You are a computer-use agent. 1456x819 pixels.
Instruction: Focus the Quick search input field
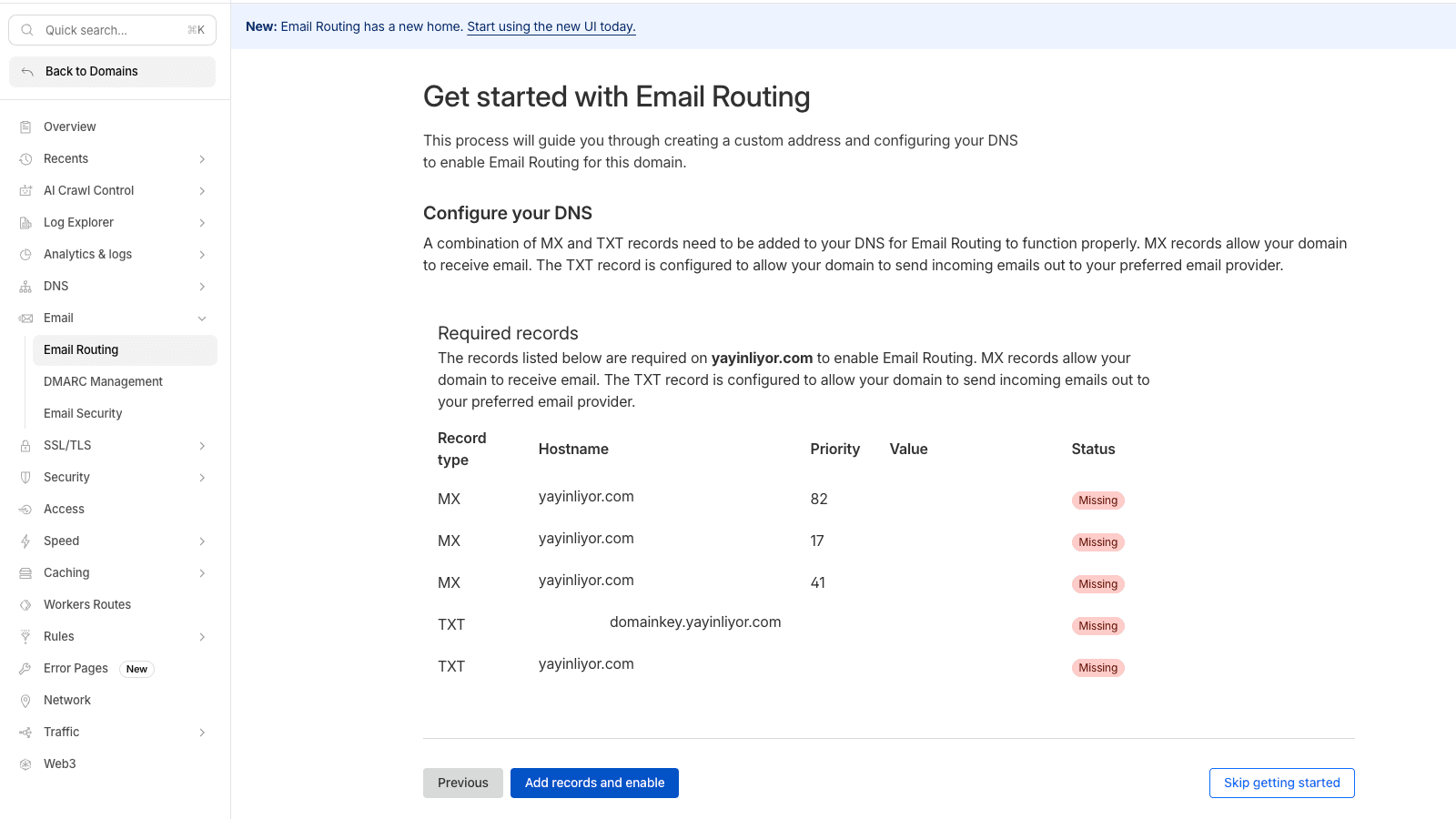[x=112, y=30]
